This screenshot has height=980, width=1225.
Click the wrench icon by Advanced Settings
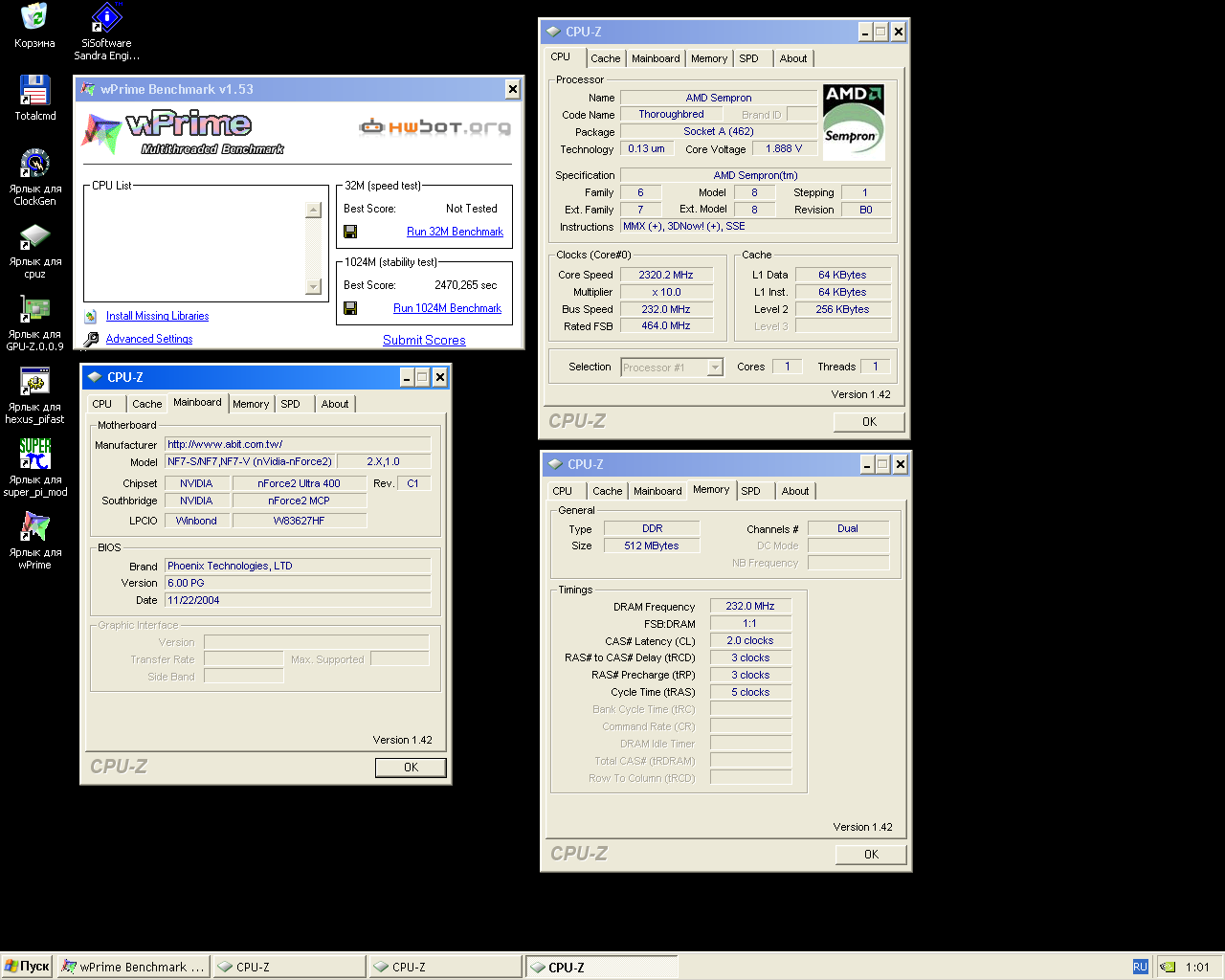[91, 339]
